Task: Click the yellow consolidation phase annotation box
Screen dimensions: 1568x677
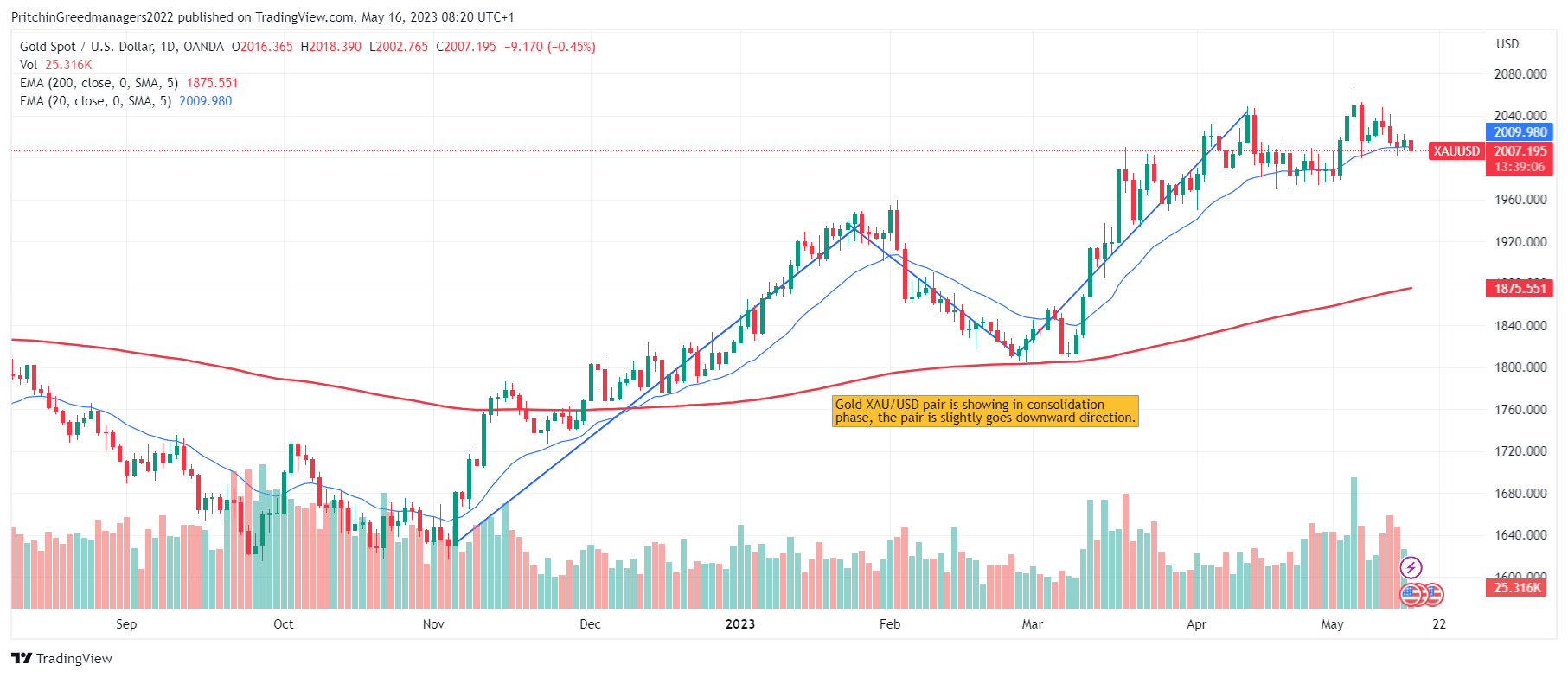Action: (x=985, y=412)
